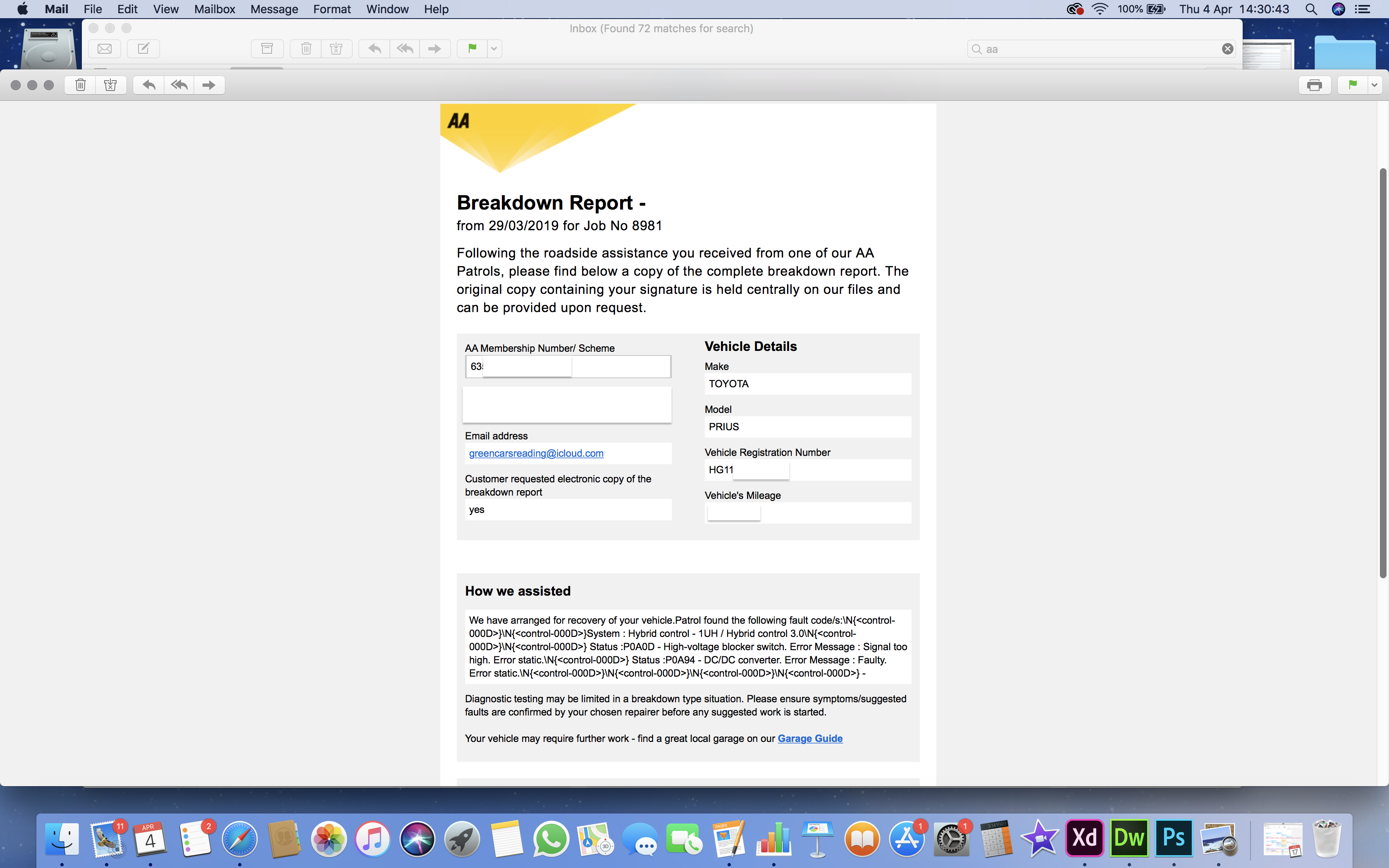Open Dreamweaver from the Dock
The image size is (1389, 868).
pos(1129,839)
